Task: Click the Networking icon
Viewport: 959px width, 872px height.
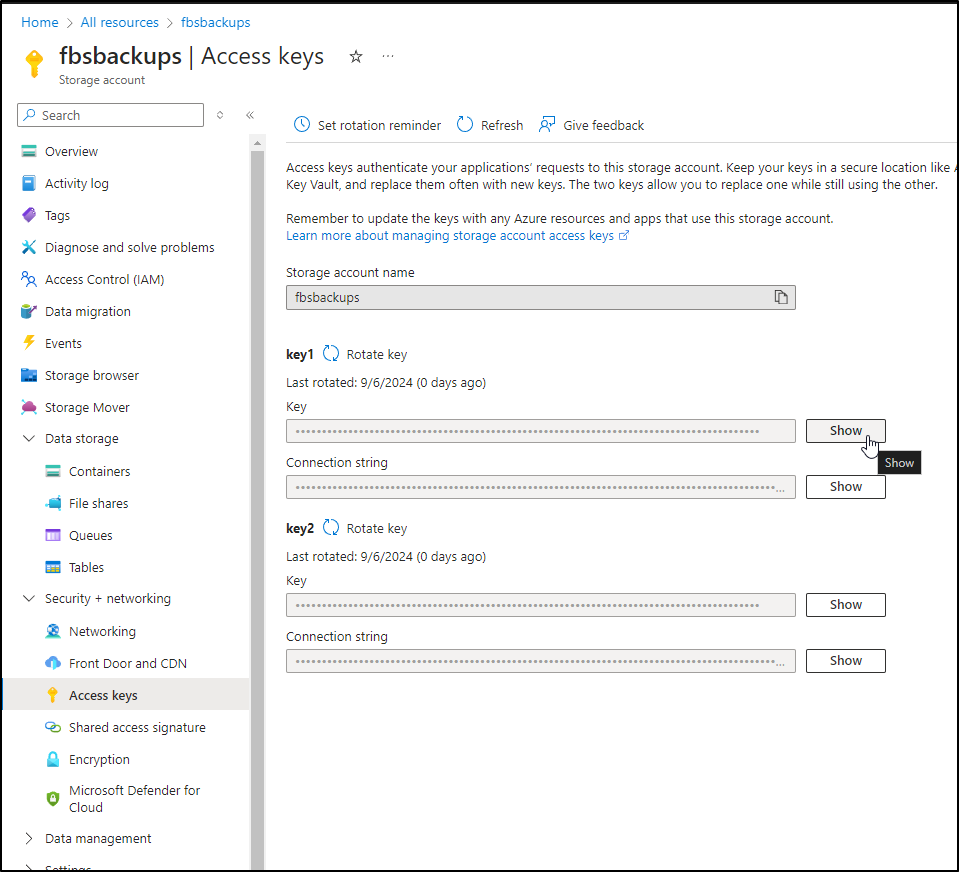Action: tap(53, 631)
